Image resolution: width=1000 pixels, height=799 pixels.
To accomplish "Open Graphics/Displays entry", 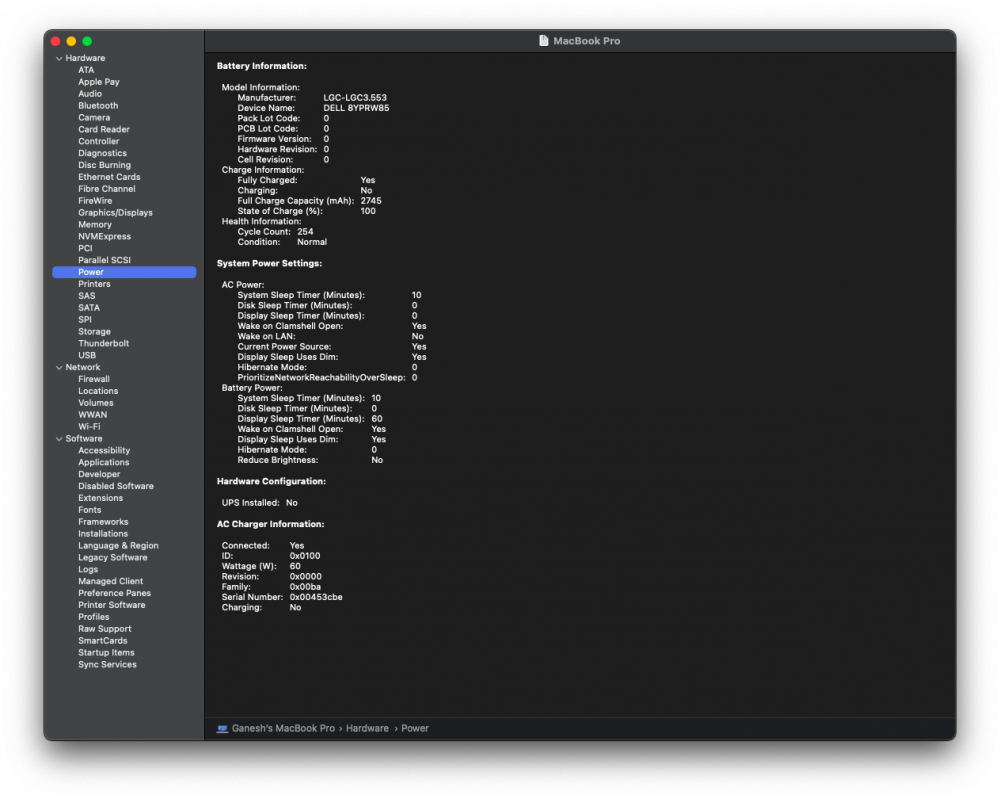I will 115,213.
